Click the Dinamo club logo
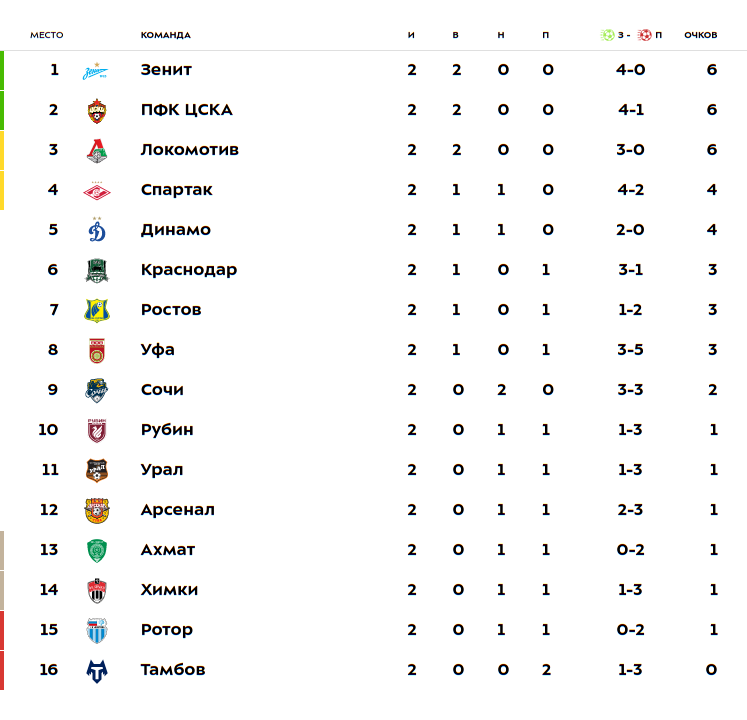This screenshot has width=747, height=720. tap(97, 230)
